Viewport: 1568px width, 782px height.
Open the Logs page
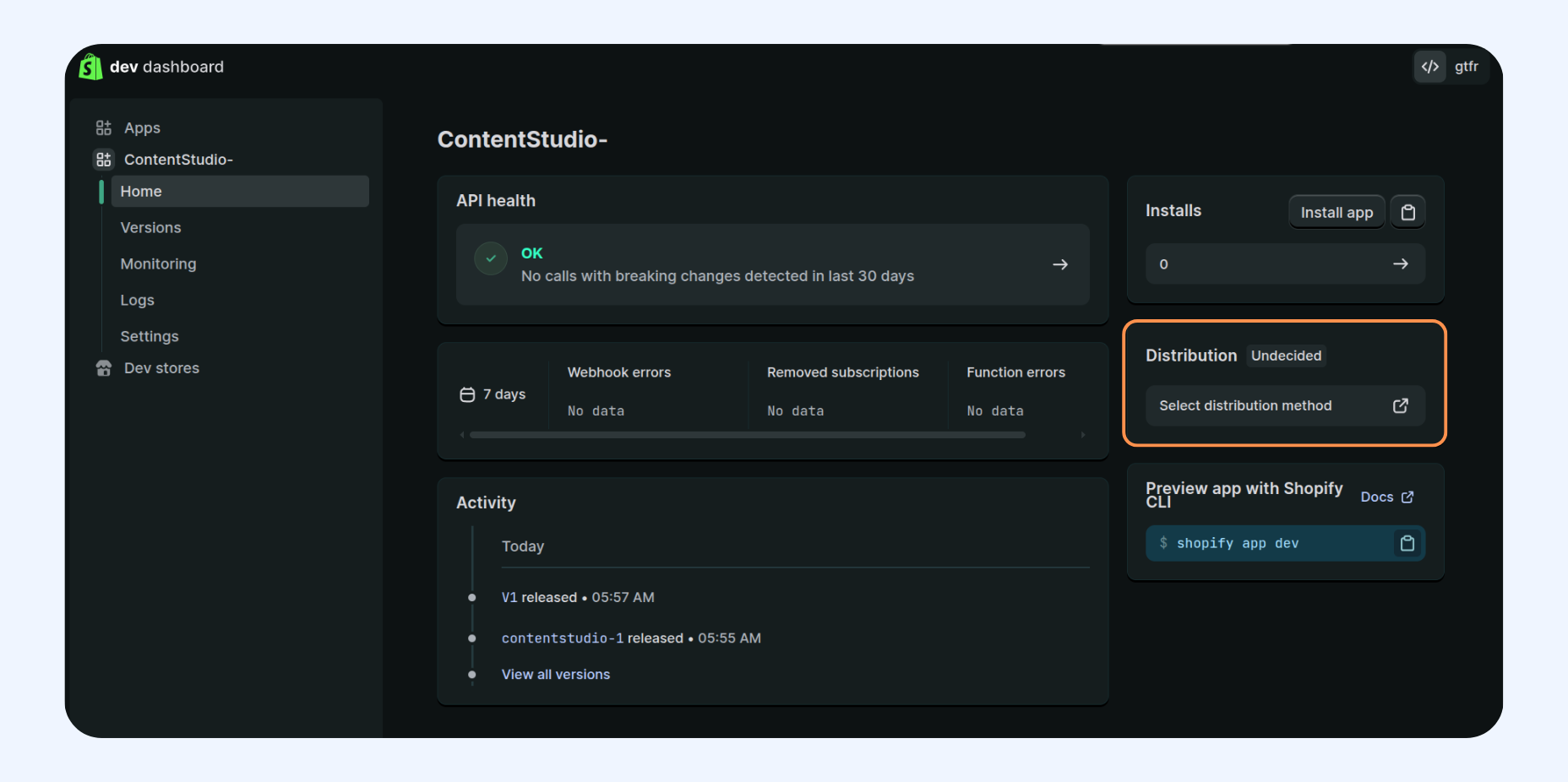coord(137,301)
